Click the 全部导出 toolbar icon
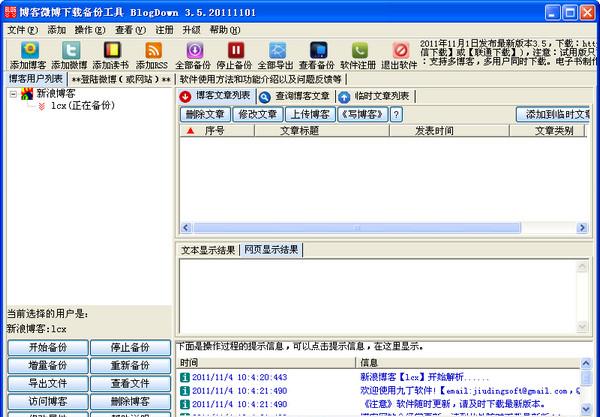Screen dimensions: 600x417 [x=277, y=50]
